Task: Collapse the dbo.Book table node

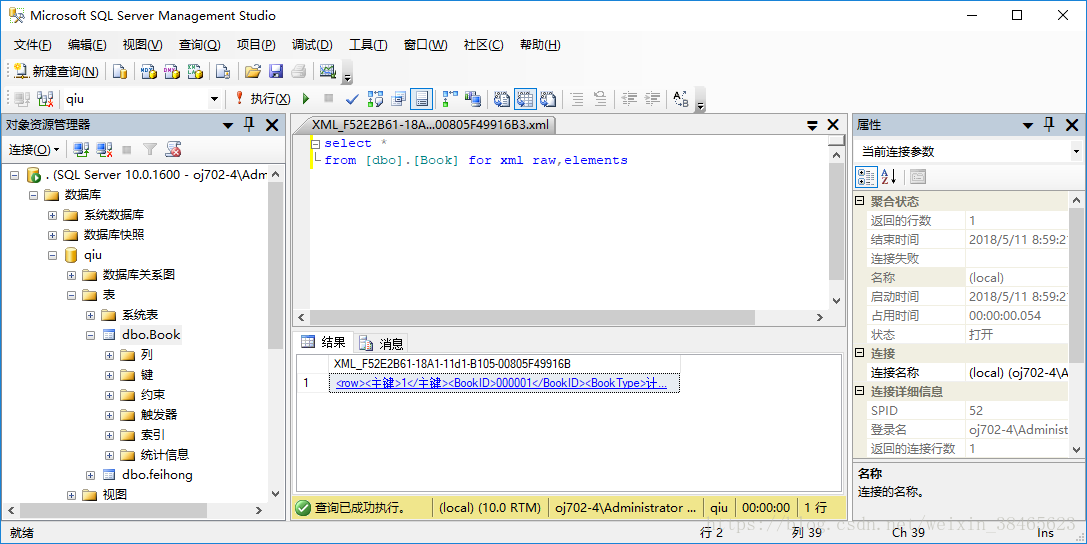Action: 90,335
